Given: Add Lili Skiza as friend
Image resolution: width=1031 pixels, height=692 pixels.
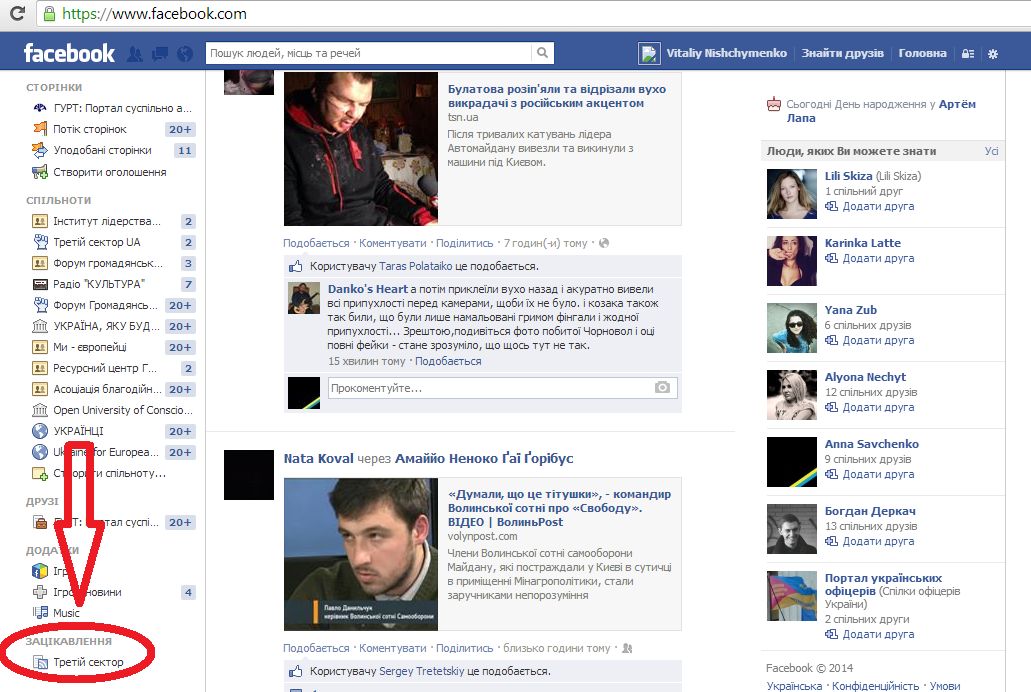Looking at the screenshot, I should pyautogui.click(x=870, y=206).
